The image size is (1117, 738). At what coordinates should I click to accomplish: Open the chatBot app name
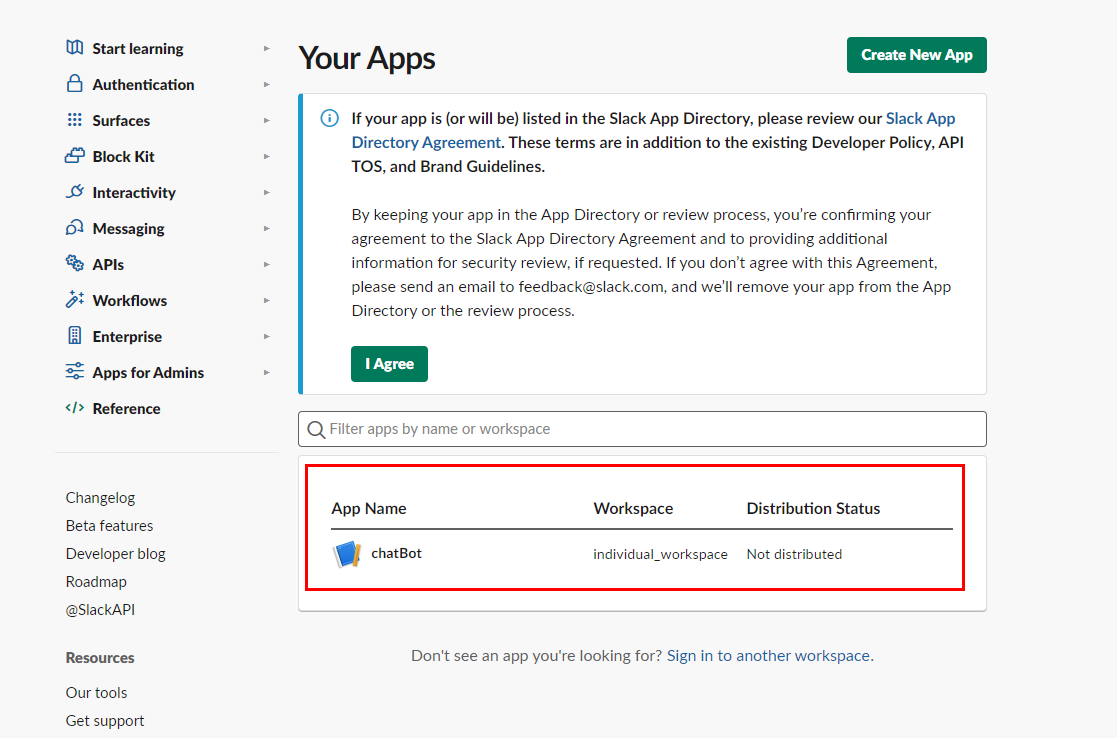396,553
